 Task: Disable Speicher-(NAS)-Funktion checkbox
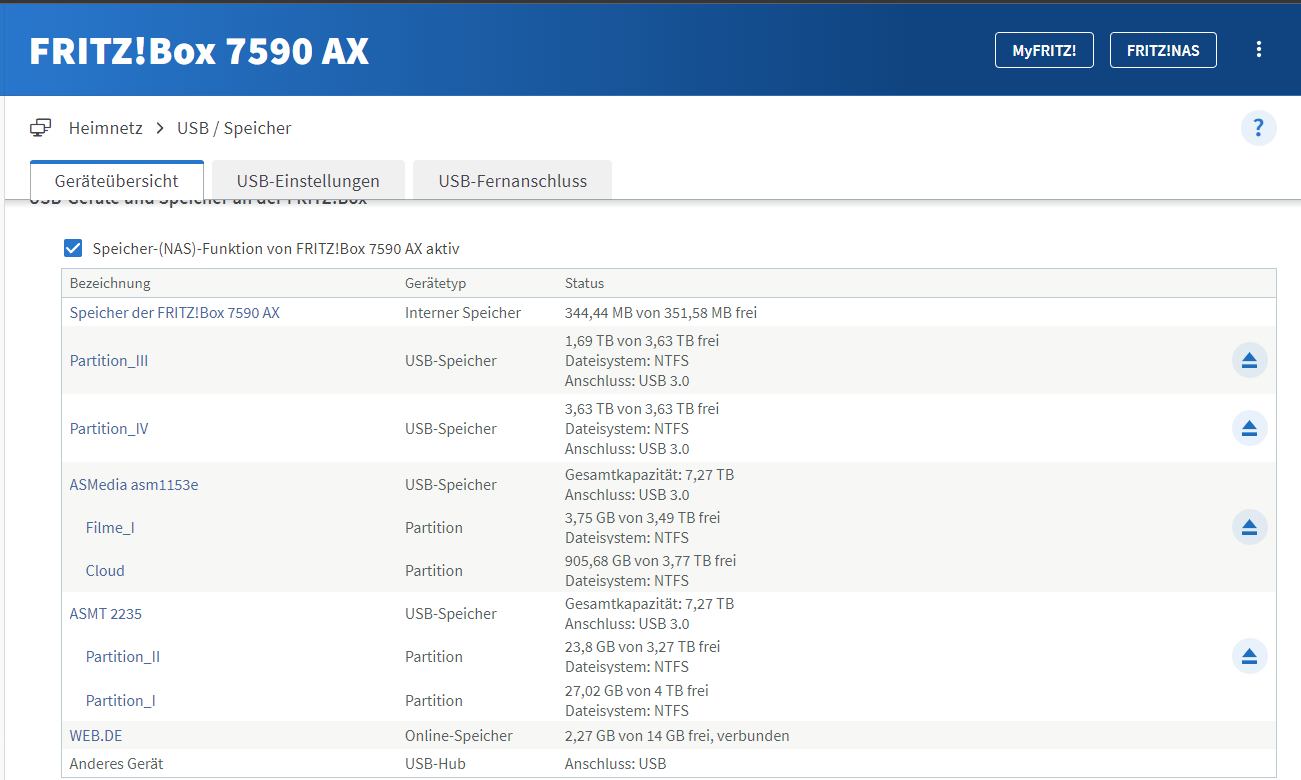(x=73, y=248)
